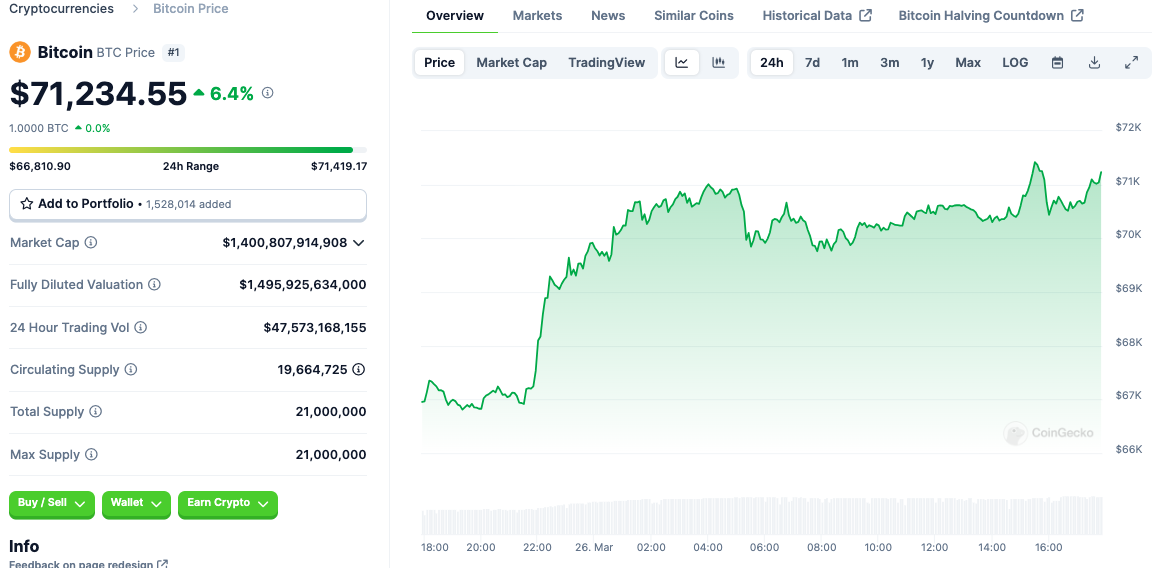Toggle LOG scale on chart
The image size is (1174, 568).
pyautogui.click(x=1015, y=63)
